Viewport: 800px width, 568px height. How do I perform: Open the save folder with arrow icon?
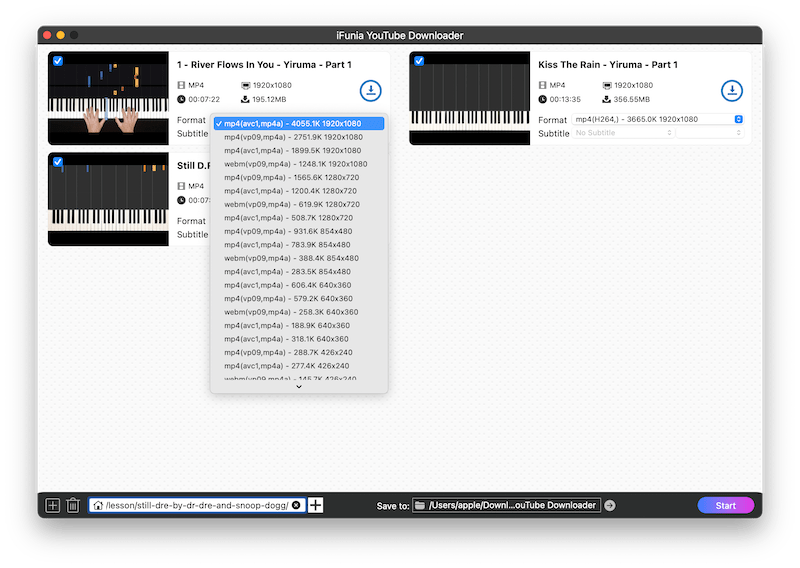click(x=610, y=505)
